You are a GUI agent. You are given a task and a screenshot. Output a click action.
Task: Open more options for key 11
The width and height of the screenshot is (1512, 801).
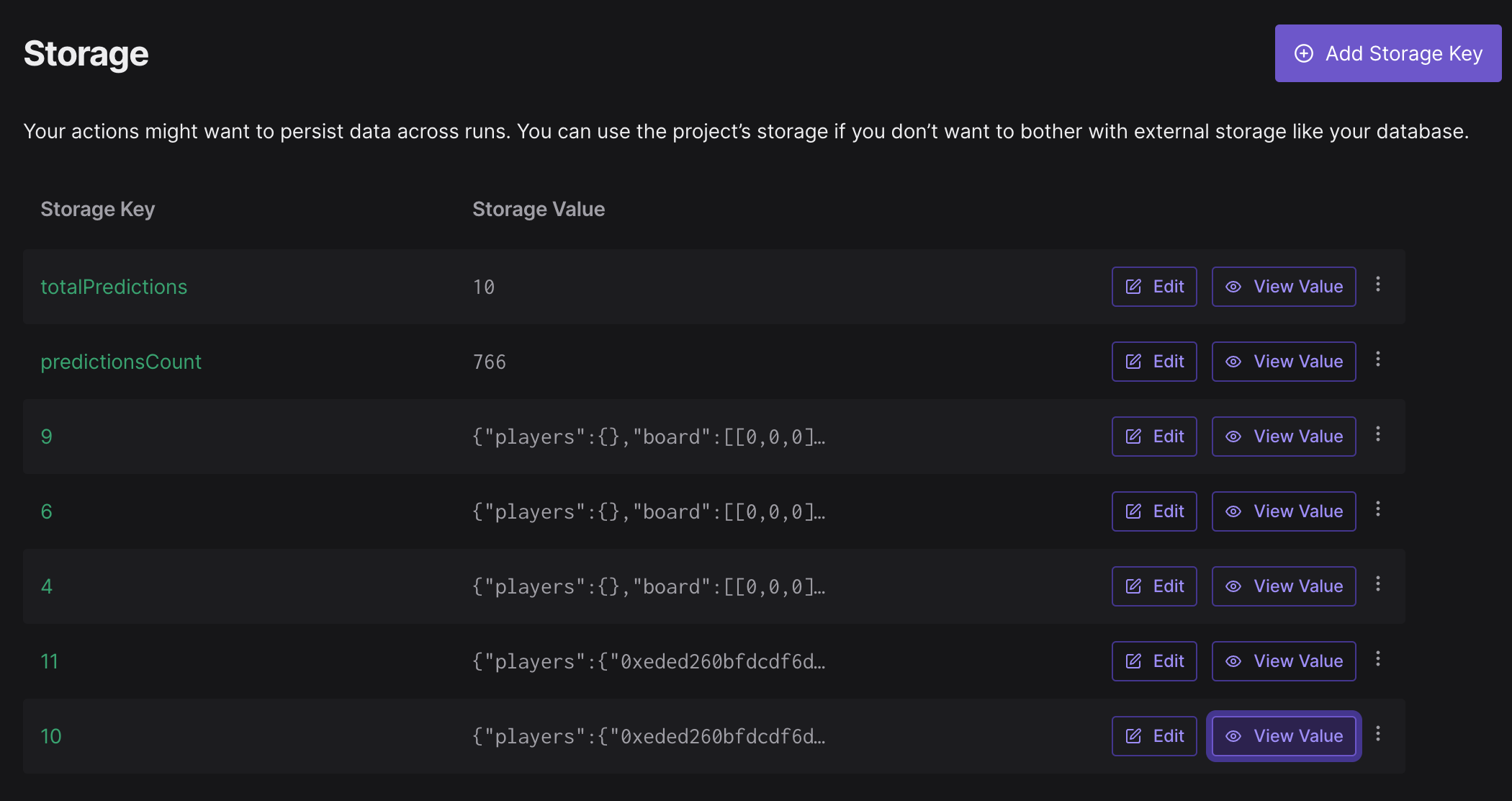(1378, 659)
